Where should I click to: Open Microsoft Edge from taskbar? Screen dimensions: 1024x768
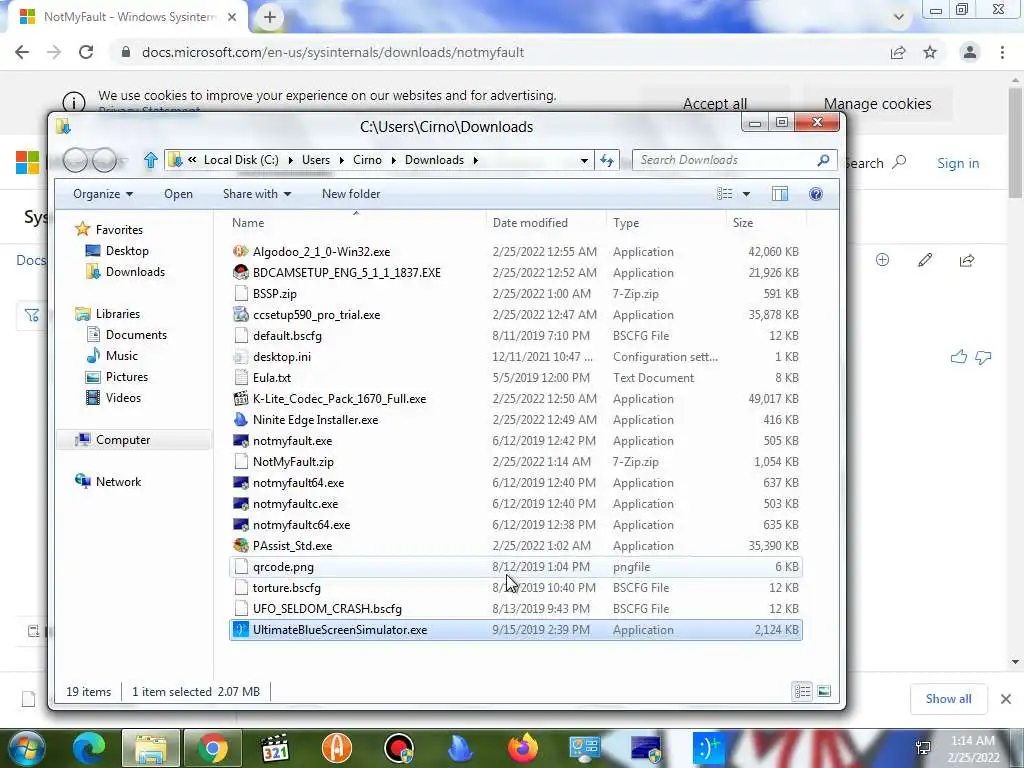point(88,748)
